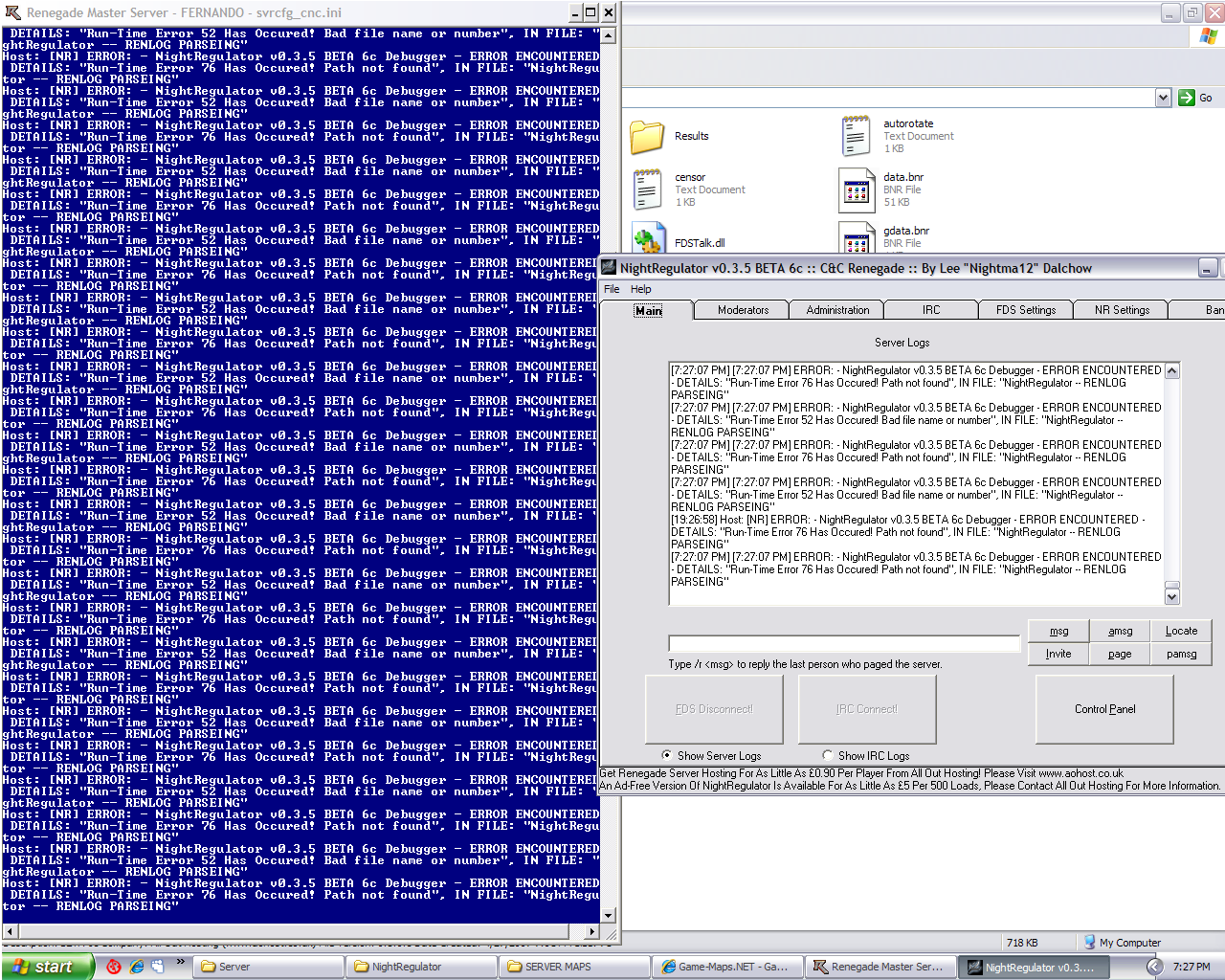Select the censor text document icon
The width and height of the screenshot is (1225, 980).
click(647, 189)
